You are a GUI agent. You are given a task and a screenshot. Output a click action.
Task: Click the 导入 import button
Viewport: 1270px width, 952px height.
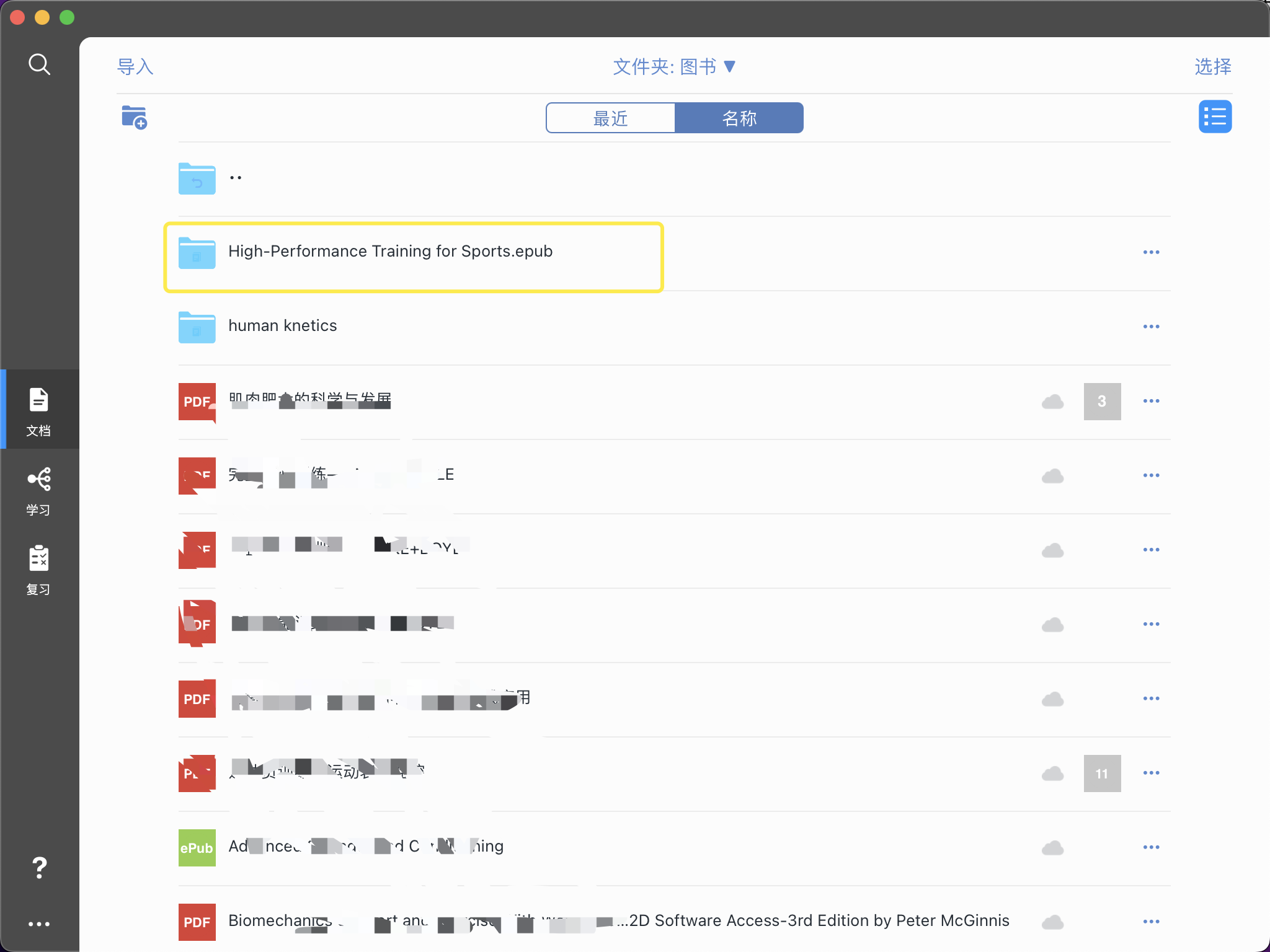(135, 66)
